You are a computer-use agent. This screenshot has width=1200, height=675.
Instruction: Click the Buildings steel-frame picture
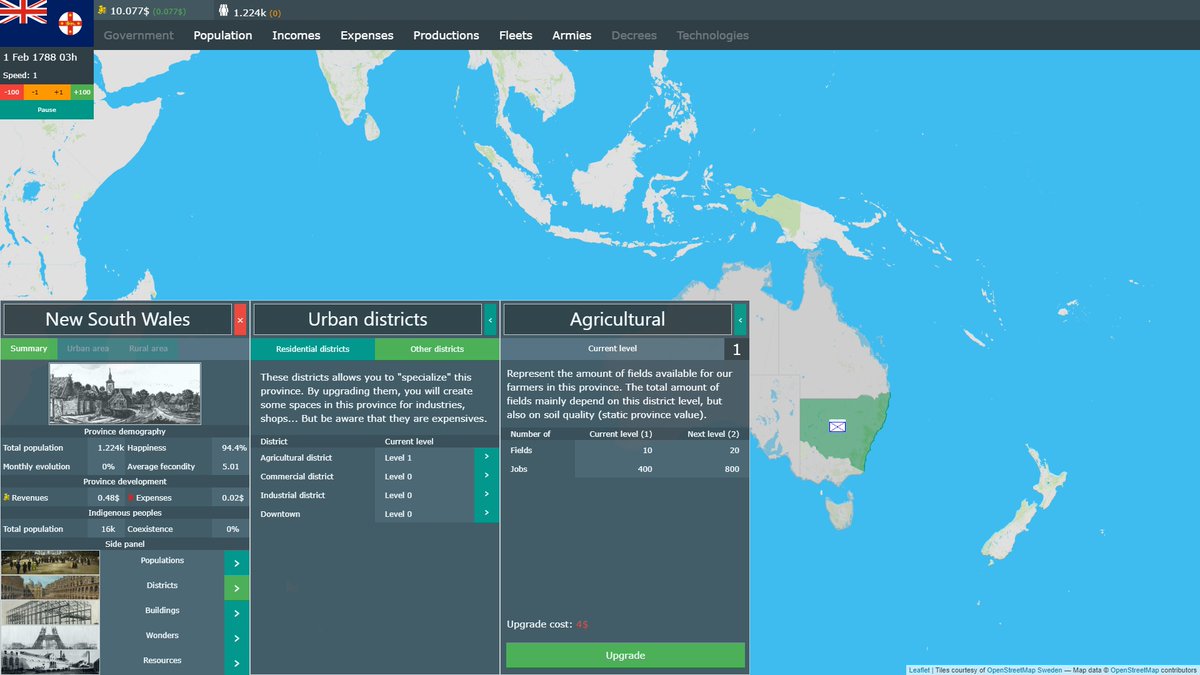(x=50, y=612)
